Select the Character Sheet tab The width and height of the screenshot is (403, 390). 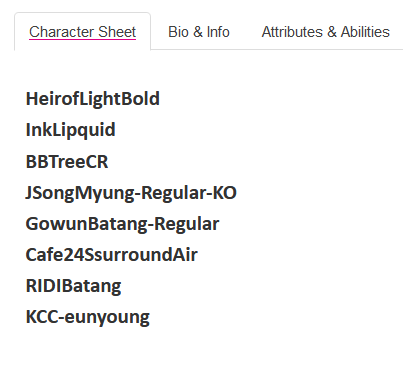(x=82, y=32)
